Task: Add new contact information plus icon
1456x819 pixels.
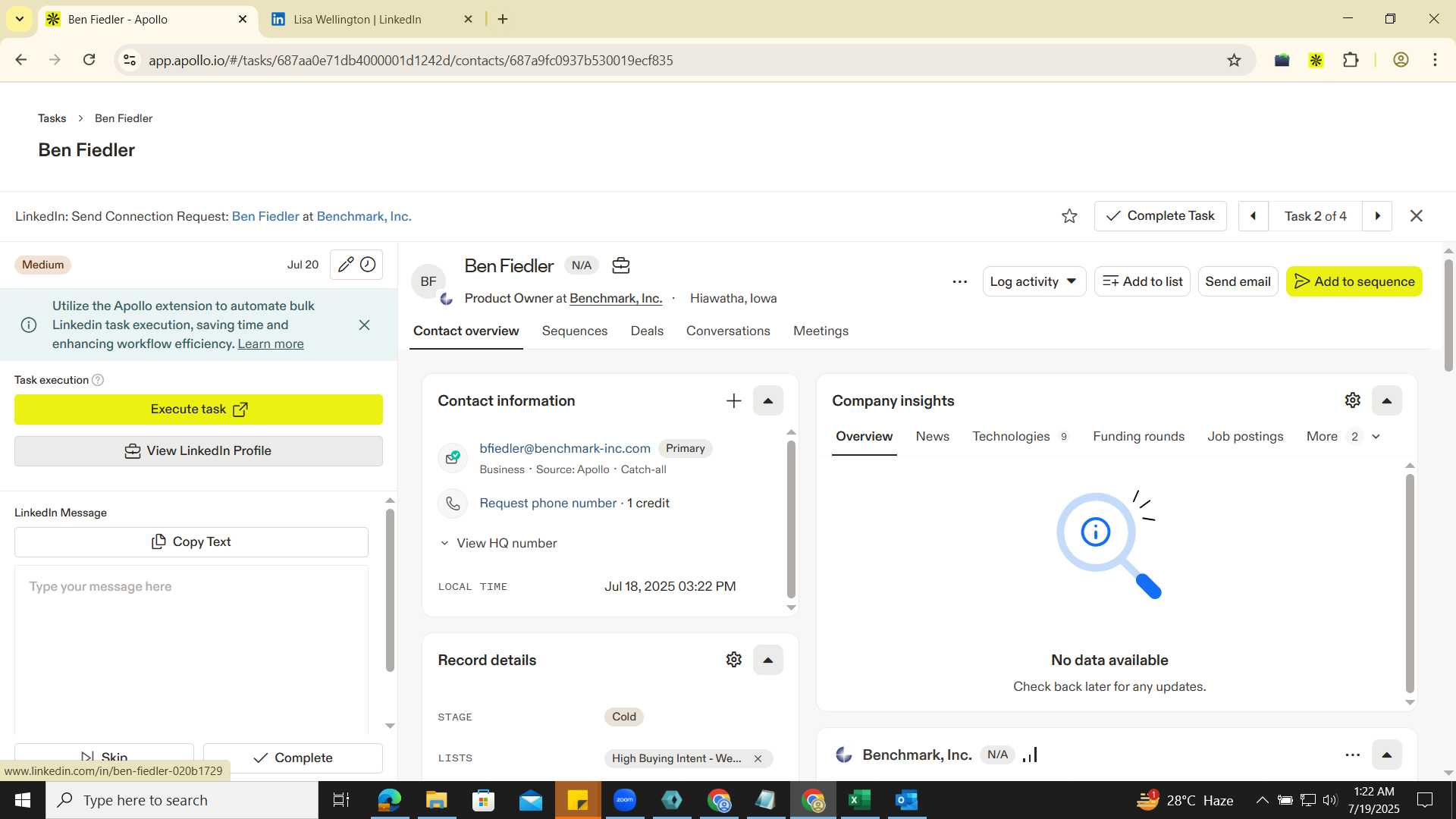Action: tap(733, 400)
